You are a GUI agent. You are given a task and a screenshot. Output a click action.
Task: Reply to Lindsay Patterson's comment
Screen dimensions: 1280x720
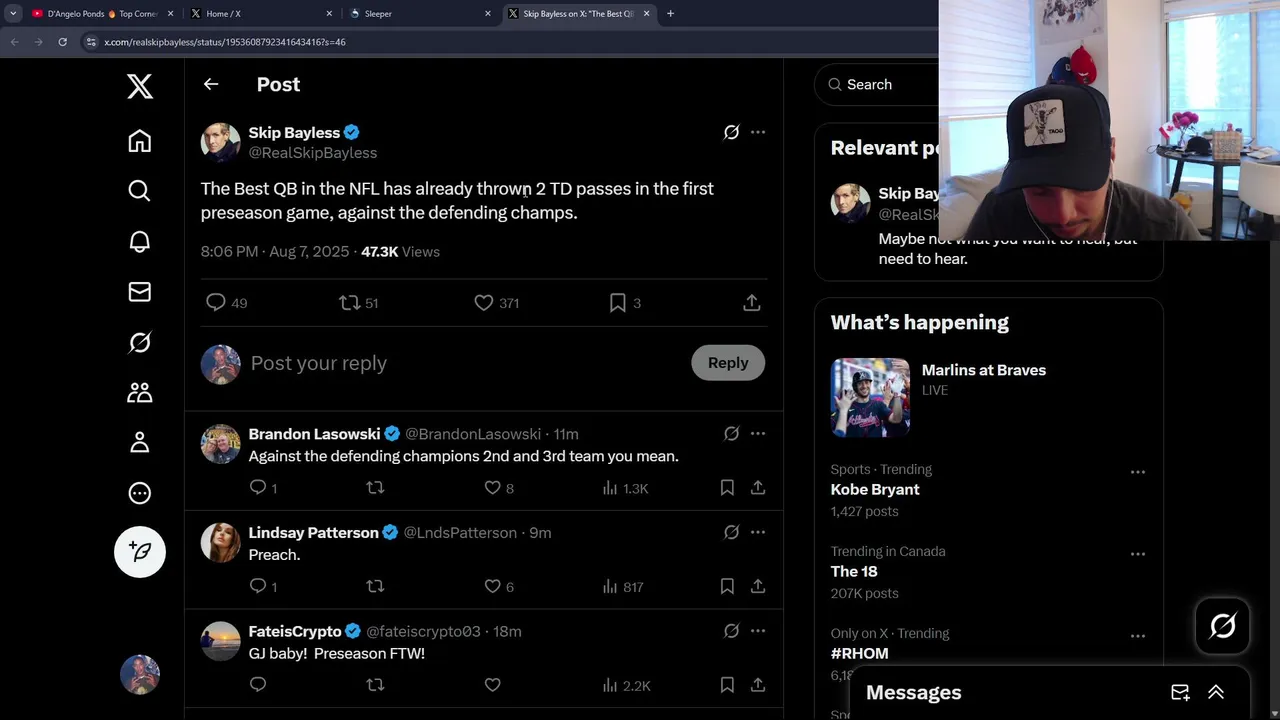click(263, 586)
